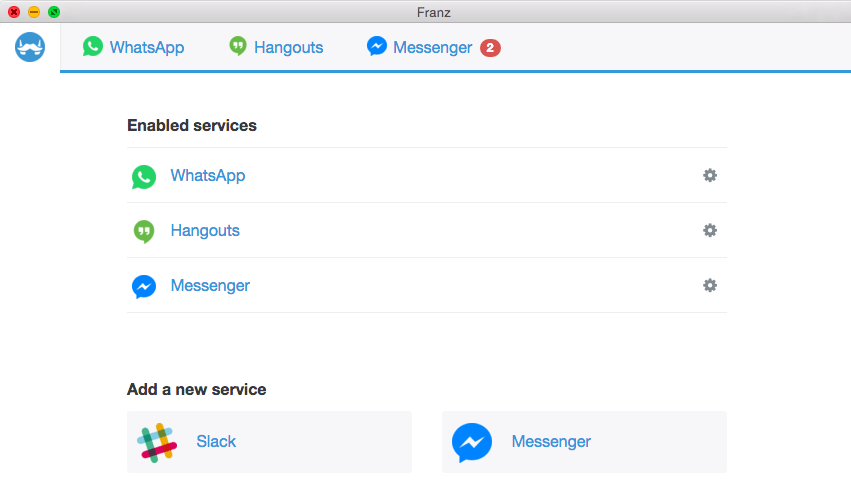The image size is (851, 491).
Task: Click the Franz mustache logo icon
Action: click(x=30, y=47)
